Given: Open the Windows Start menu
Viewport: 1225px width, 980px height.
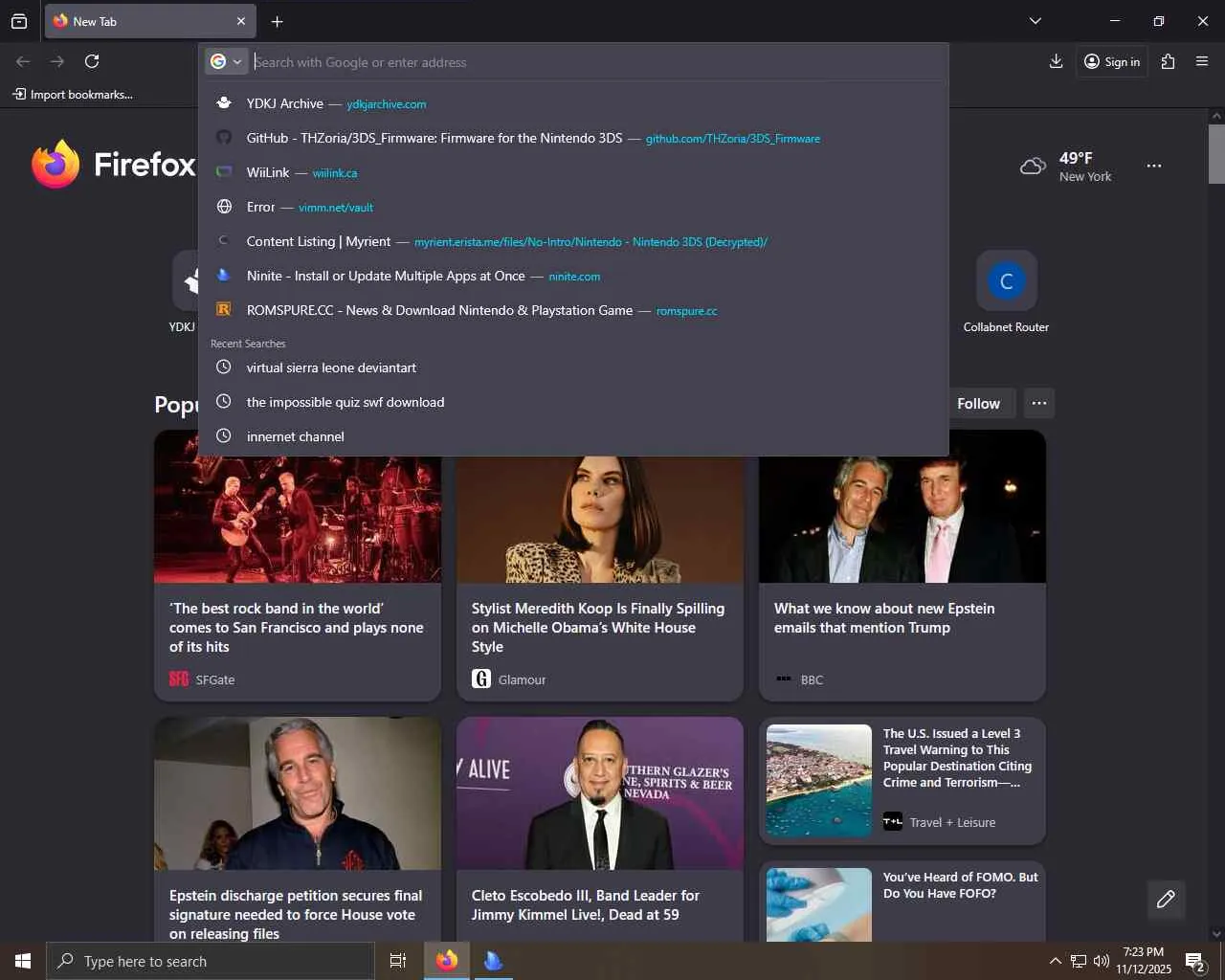Looking at the screenshot, I should coord(23,961).
